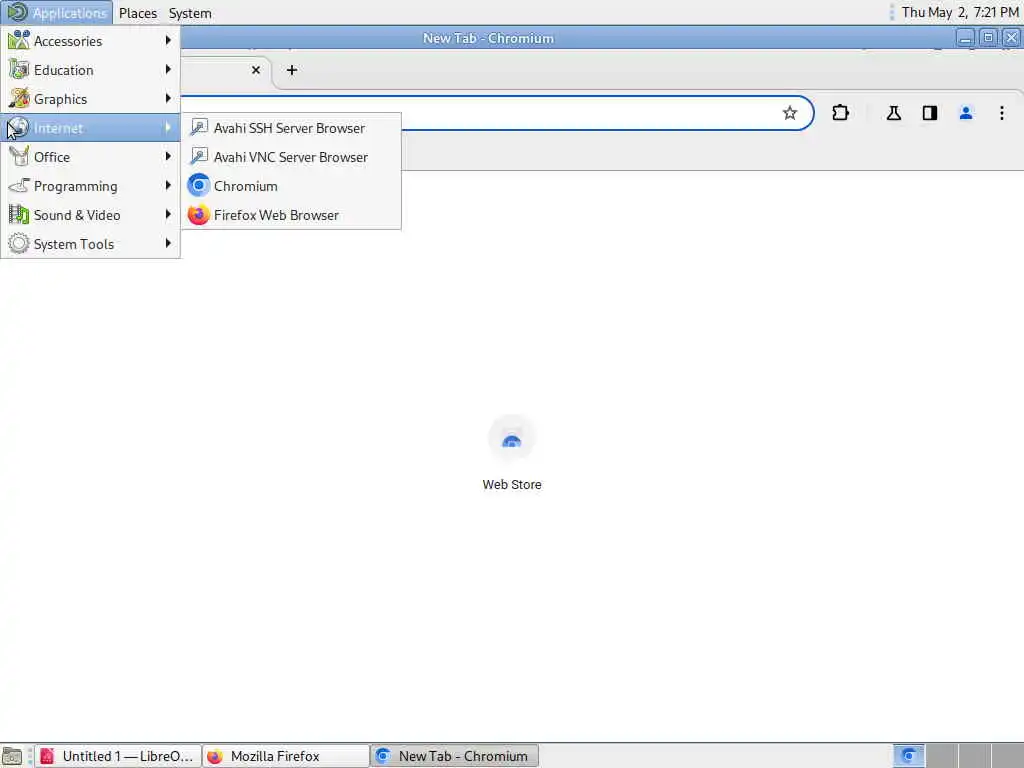Expand the System Tools submenu arrow
The height and width of the screenshot is (768, 1024).
(x=168, y=243)
